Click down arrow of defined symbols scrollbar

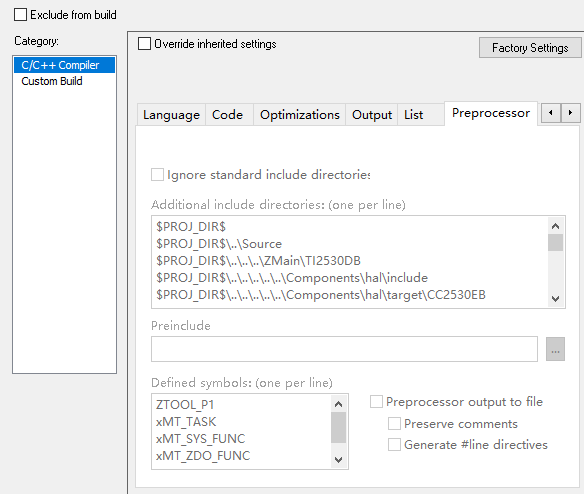point(338,460)
